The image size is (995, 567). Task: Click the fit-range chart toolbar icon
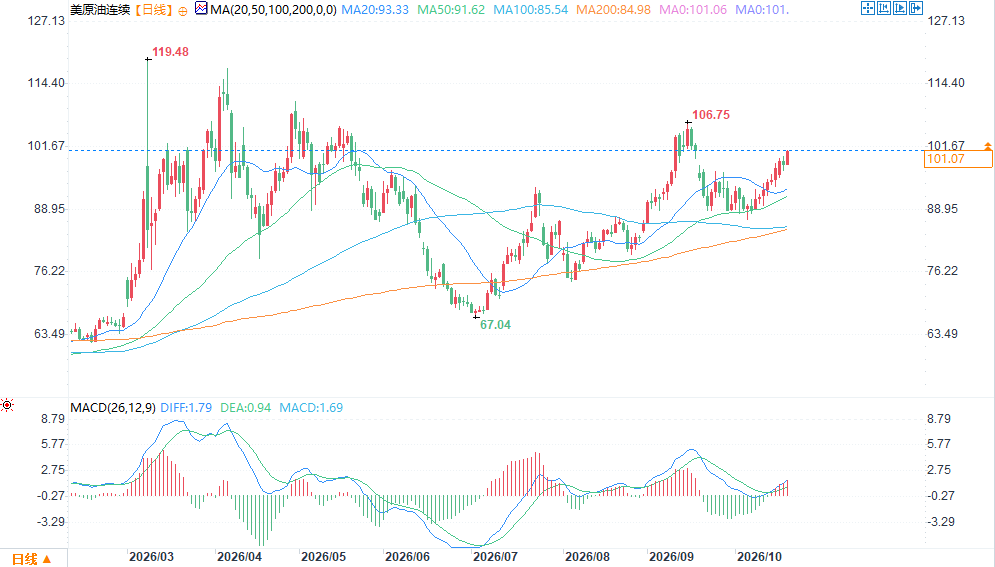883,8
